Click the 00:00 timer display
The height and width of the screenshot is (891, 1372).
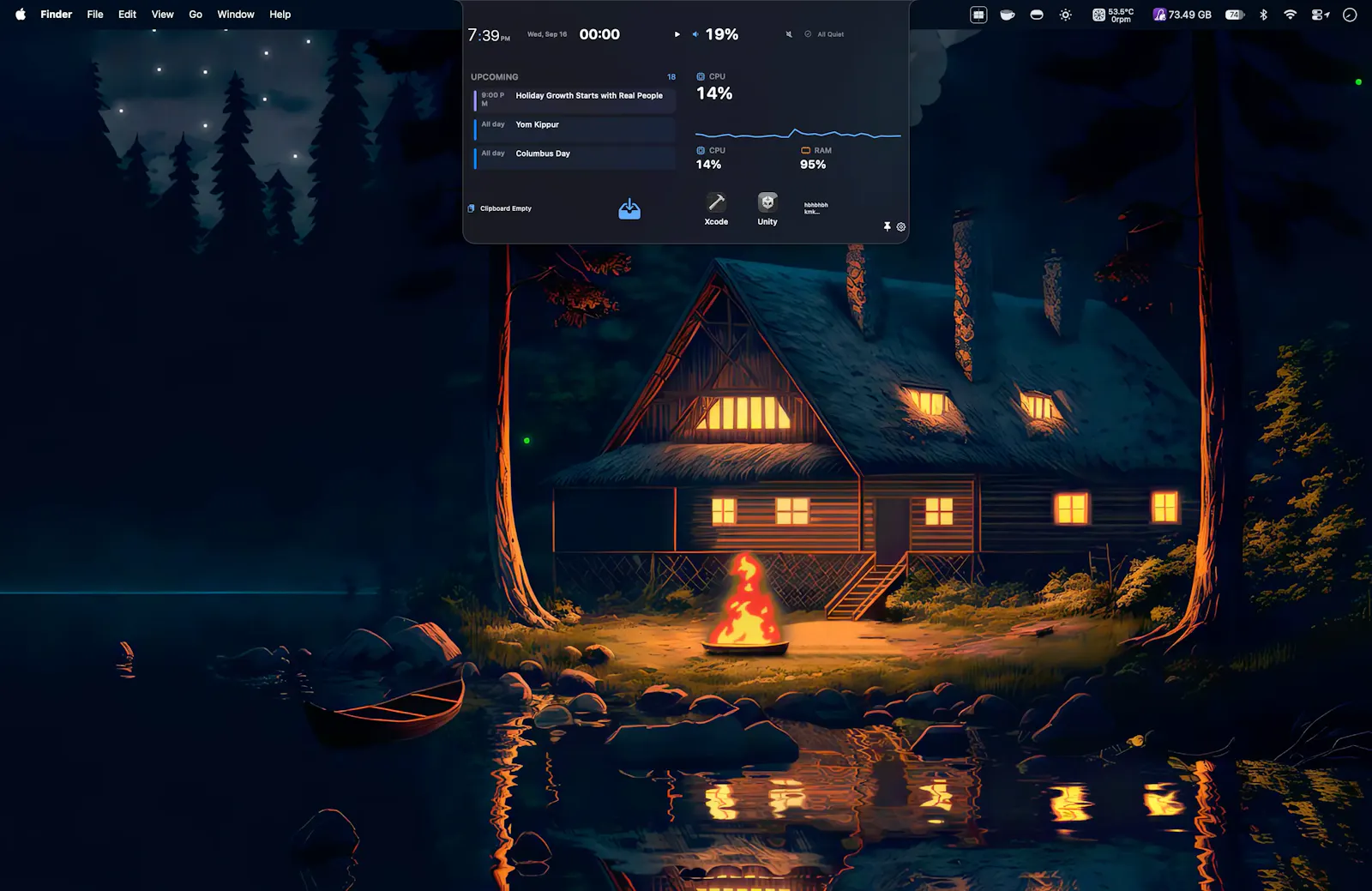599,34
